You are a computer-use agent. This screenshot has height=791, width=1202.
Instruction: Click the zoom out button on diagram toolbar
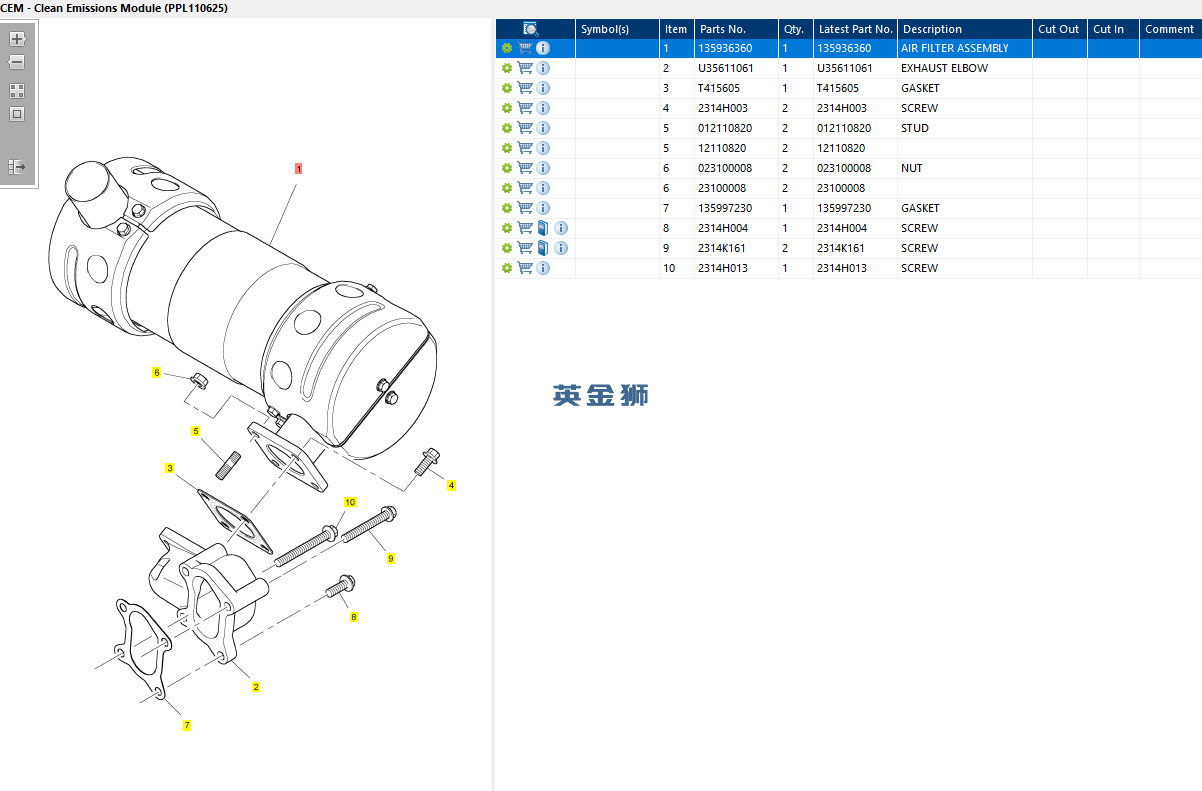[17, 62]
